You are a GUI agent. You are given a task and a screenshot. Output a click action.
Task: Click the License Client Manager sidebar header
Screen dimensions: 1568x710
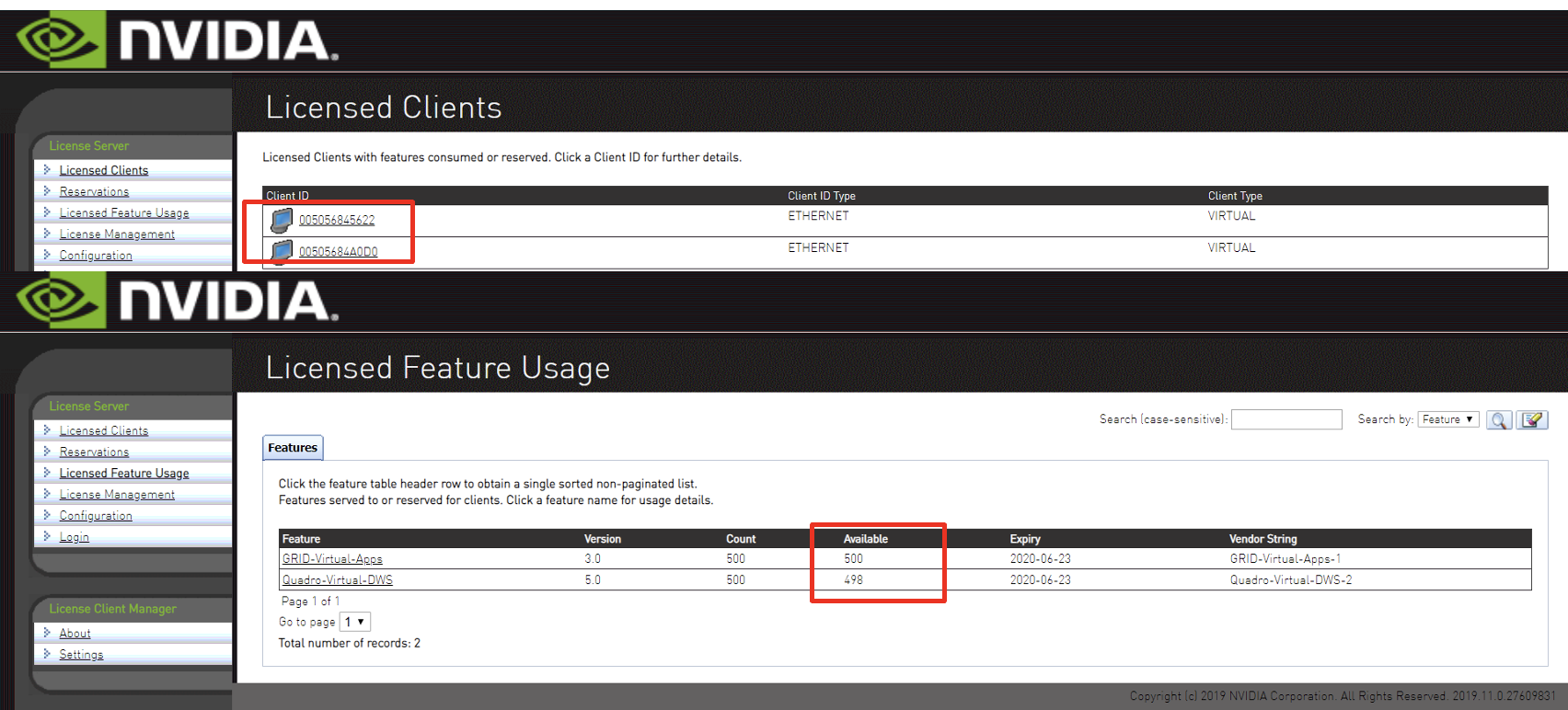coord(112,609)
